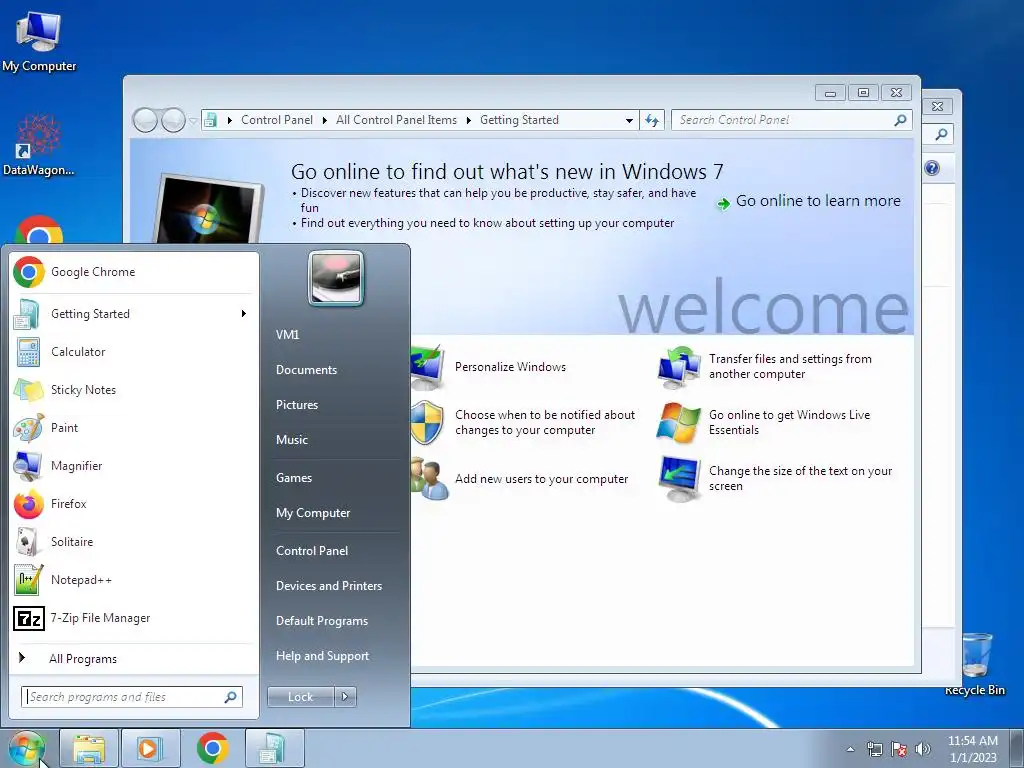Open the address bar history dropdown
The image size is (1024, 768).
click(x=629, y=120)
